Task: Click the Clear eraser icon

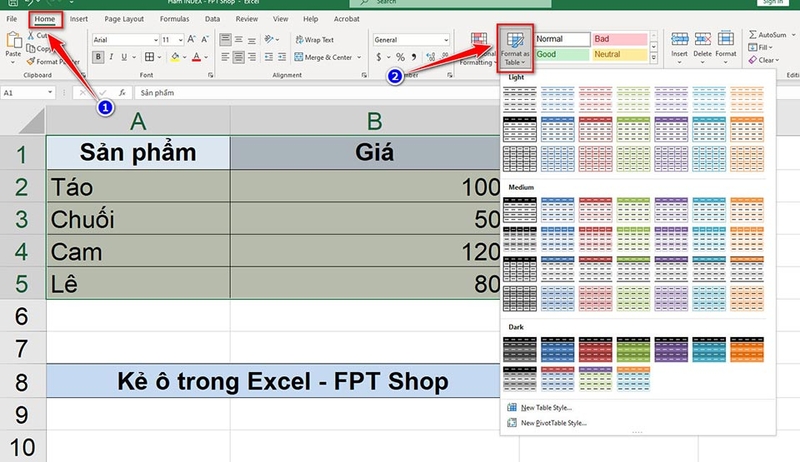Action: 753,60
